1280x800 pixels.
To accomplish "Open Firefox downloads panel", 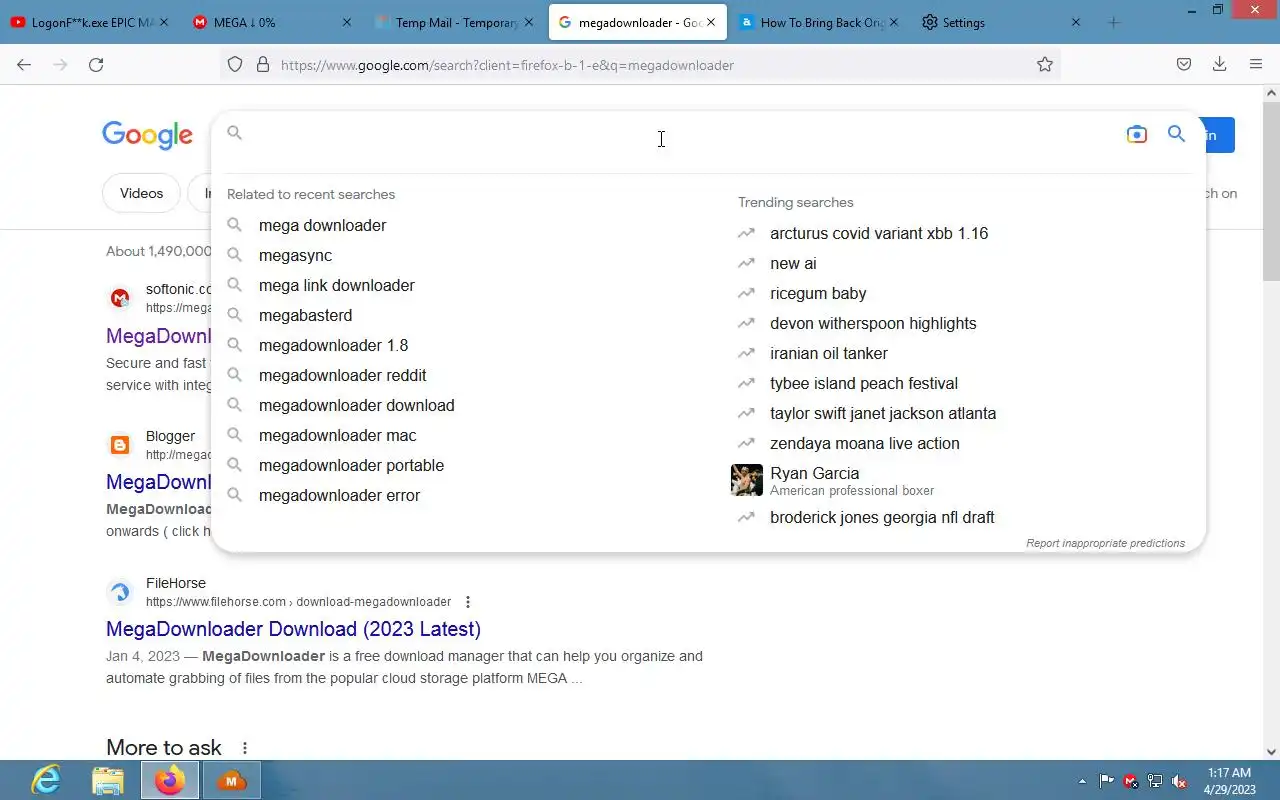I will point(1220,65).
